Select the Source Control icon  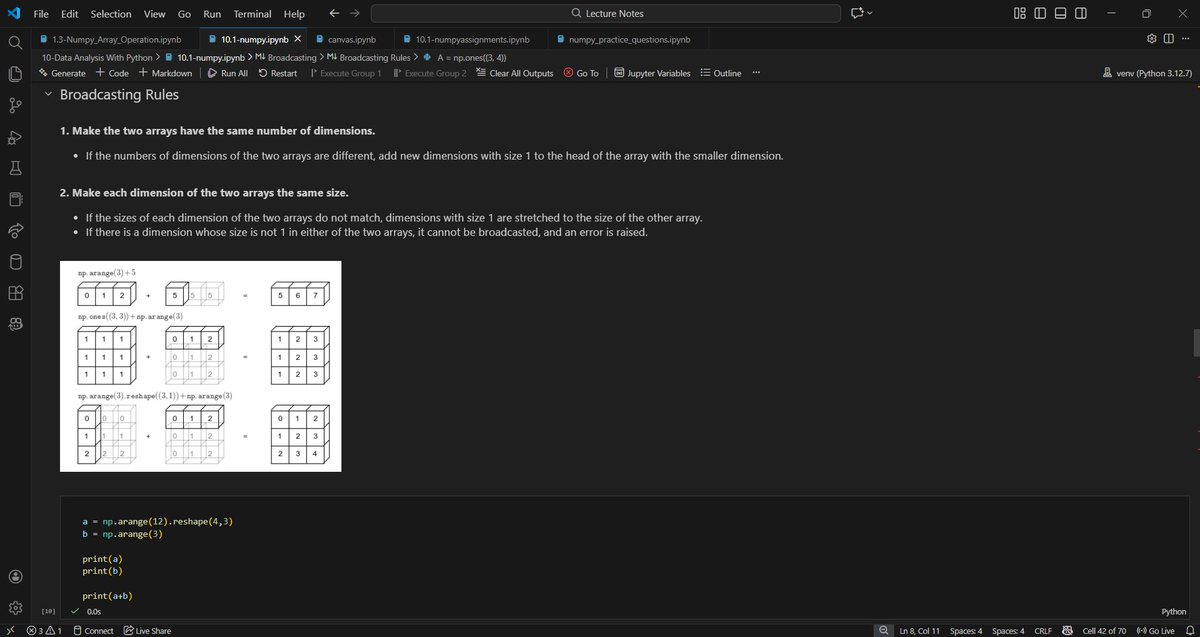pyautogui.click(x=14, y=105)
